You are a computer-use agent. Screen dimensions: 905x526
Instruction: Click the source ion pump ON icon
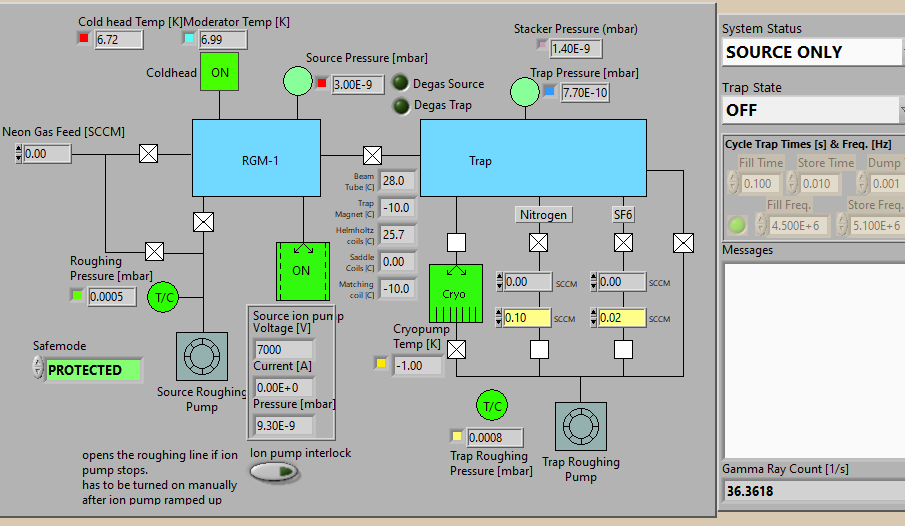[303, 271]
